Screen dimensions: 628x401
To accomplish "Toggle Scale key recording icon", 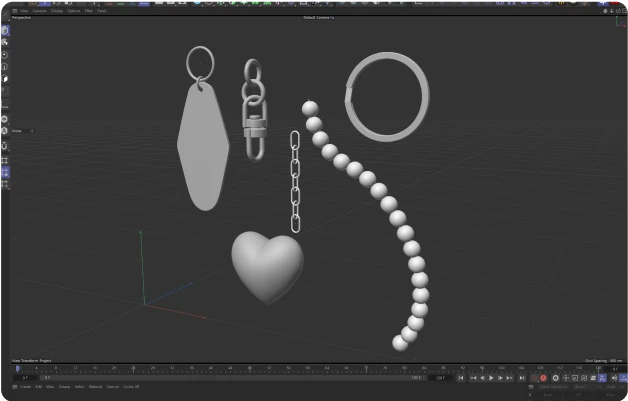I will [x=575, y=378].
